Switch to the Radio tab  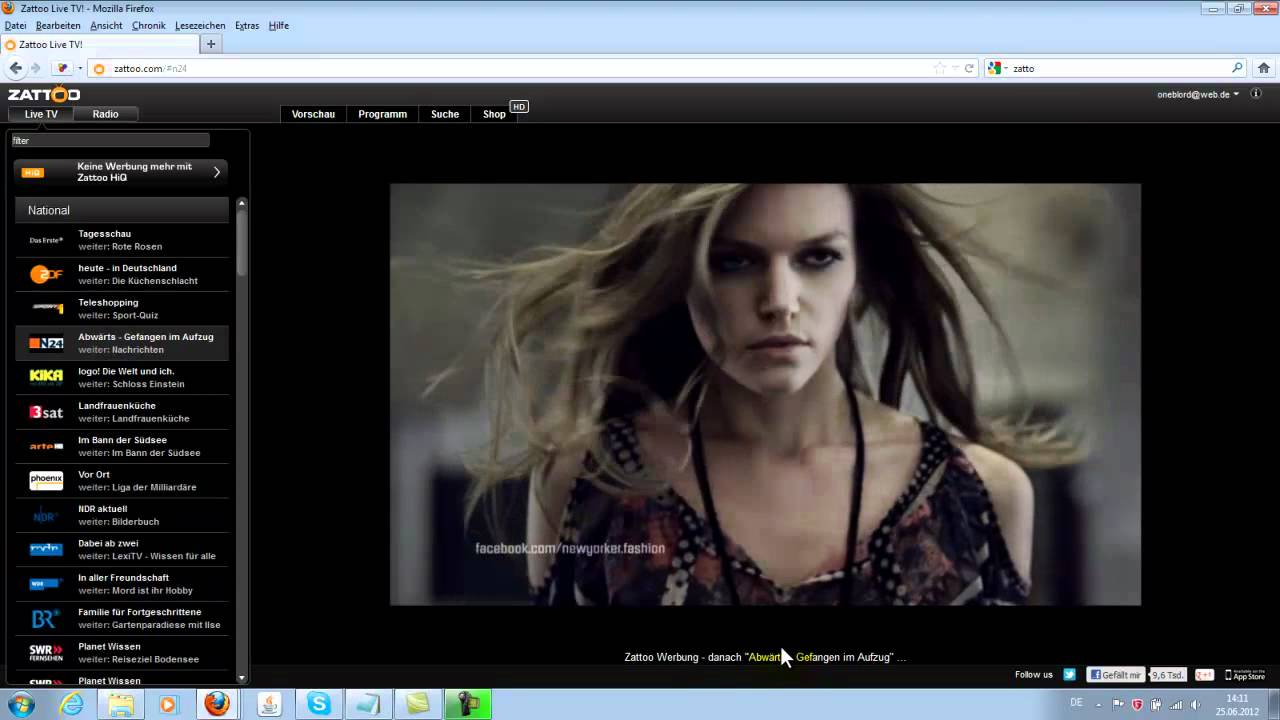click(x=106, y=114)
